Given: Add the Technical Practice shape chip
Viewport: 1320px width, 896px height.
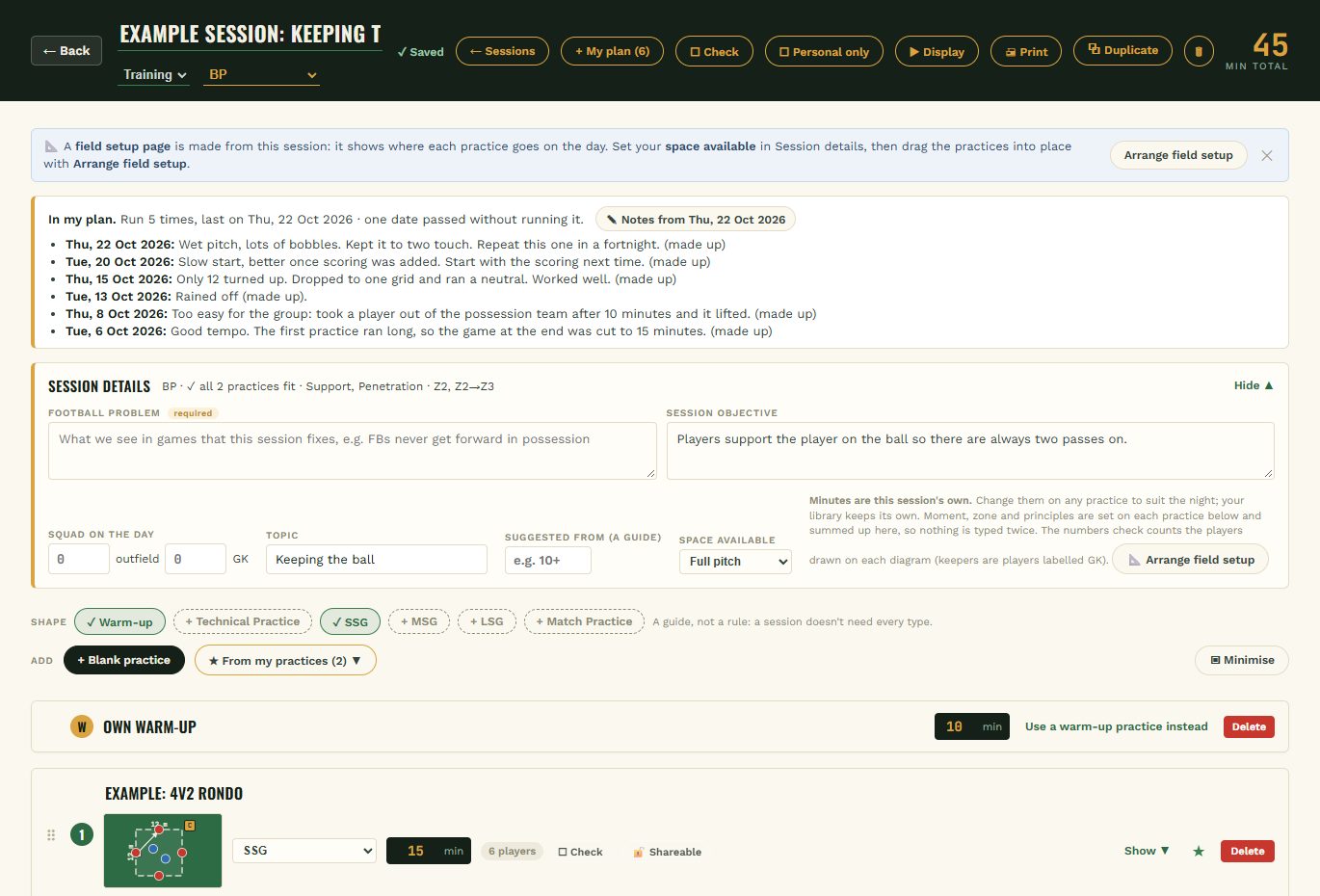Looking at the screenshot, I should pos(242,621).
